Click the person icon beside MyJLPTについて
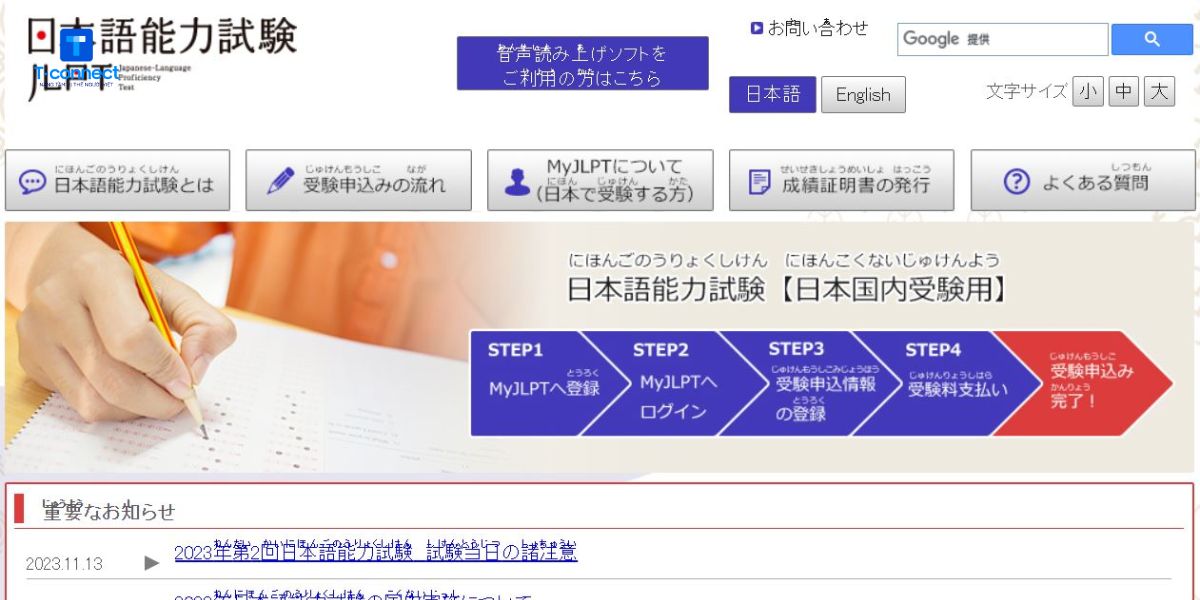 [517, 182]
